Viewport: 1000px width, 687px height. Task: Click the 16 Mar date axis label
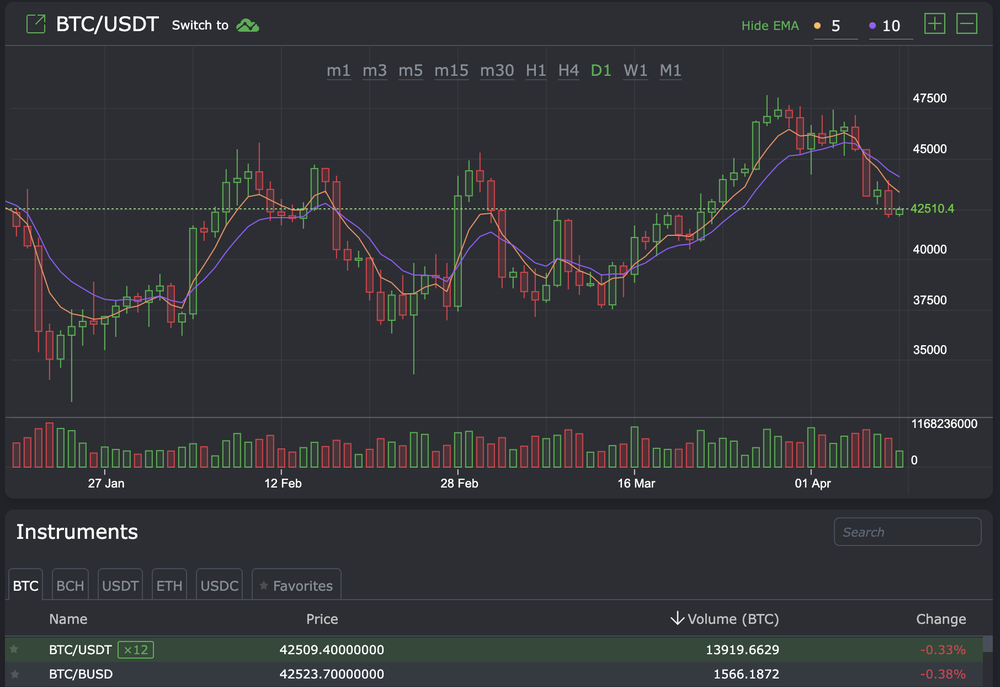click(636, 483)
